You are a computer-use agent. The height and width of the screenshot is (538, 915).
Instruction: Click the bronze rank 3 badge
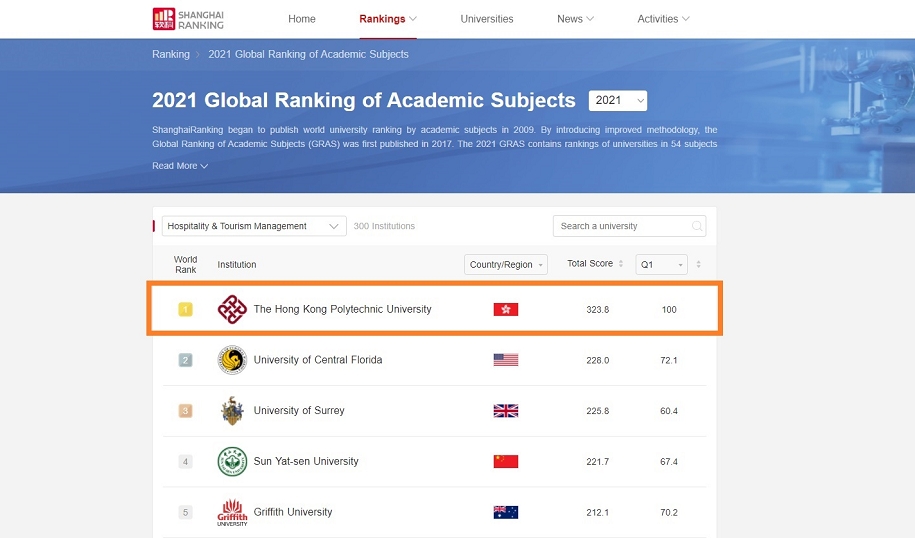185,411
